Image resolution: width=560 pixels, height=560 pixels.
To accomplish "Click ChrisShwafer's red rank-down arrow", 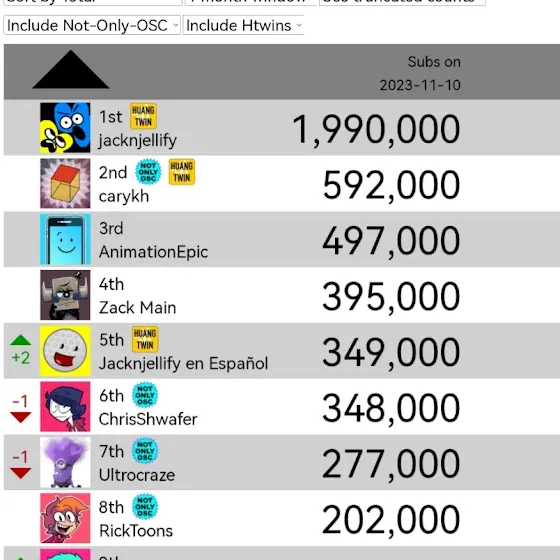I will [21, 417].
